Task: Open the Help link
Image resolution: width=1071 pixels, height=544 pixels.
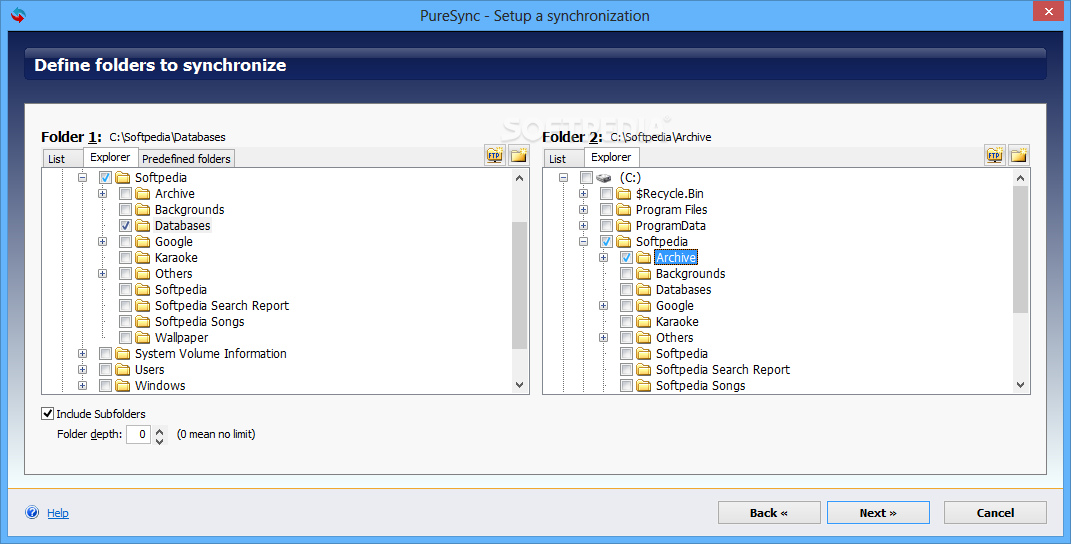Action: [58, 513]
